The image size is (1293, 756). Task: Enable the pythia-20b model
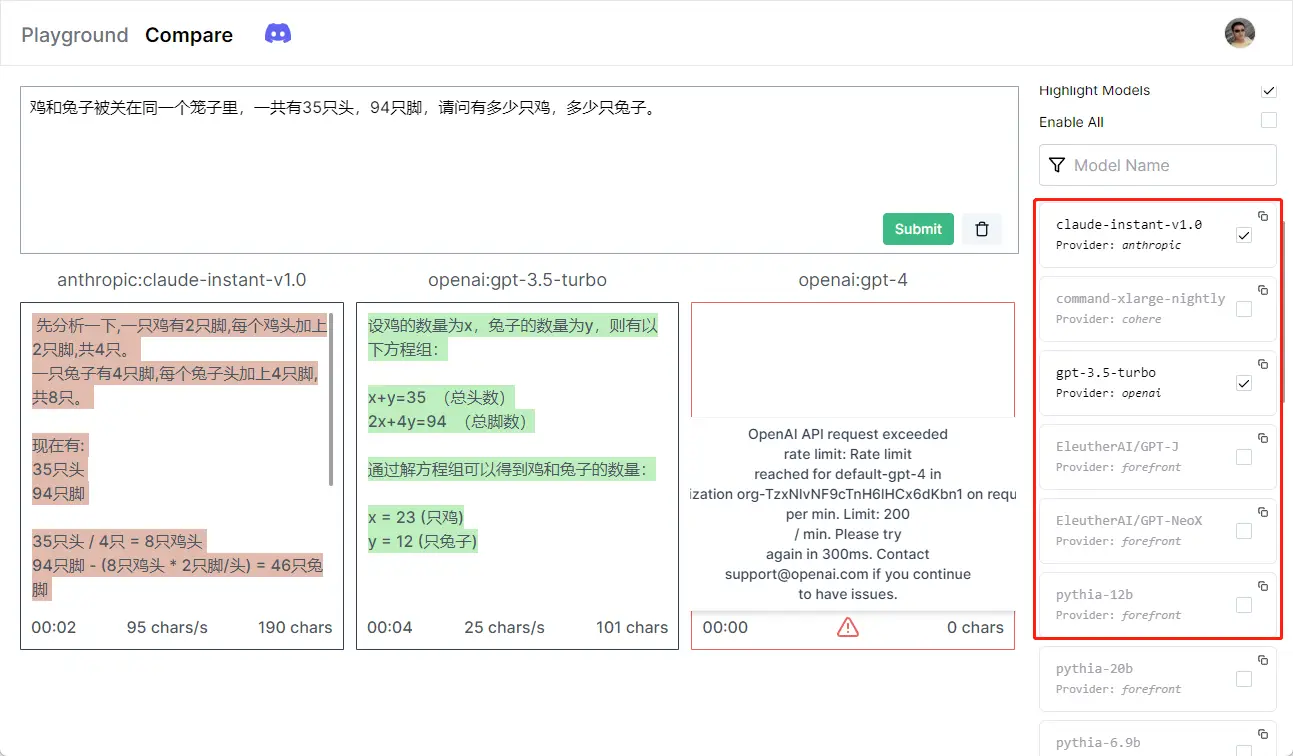coord(1244,679)
